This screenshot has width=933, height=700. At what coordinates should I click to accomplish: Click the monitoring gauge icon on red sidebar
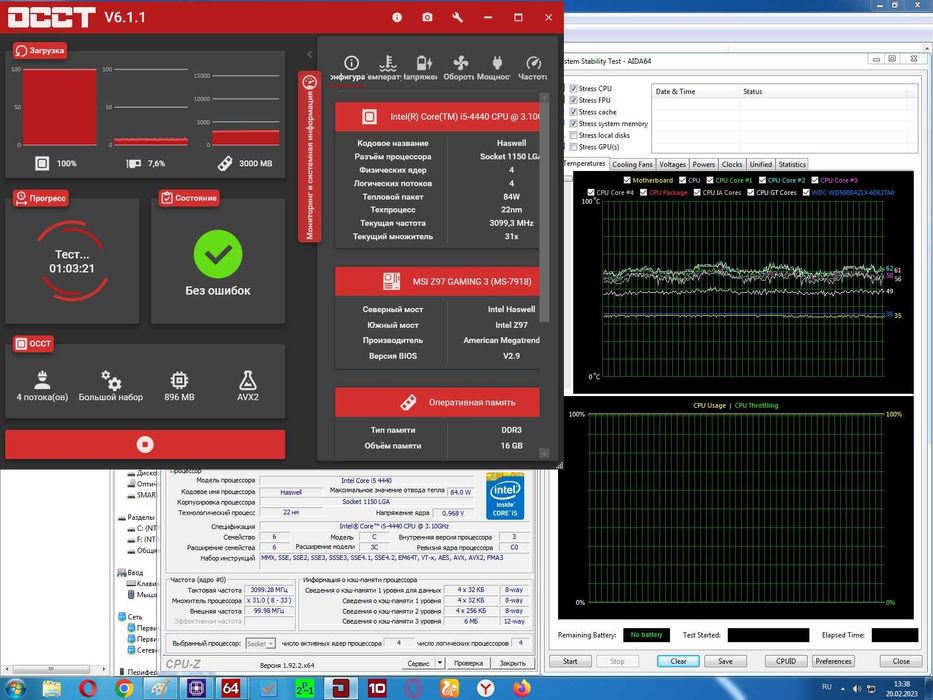tap(309, 82)
